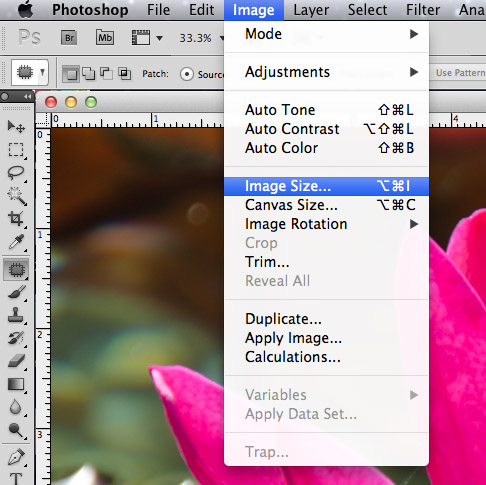This screenshot has height=485, width=486.
Task: Select the Pen tool
Action: pos(16,457)
